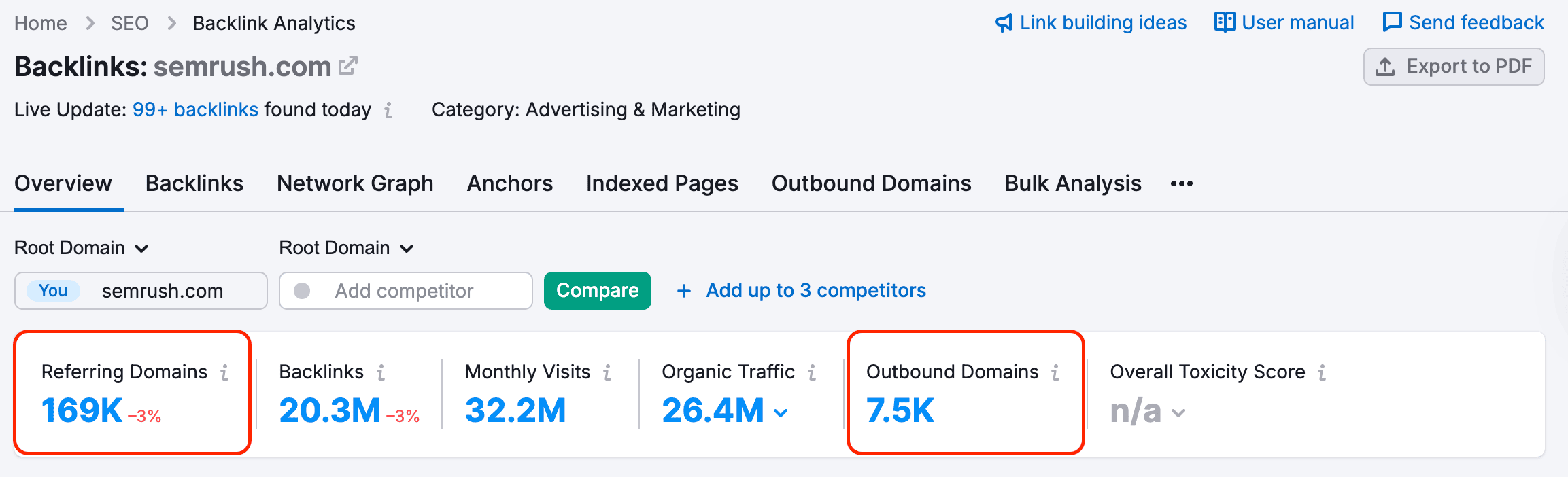Viewport: 1568px width, 477px height.
Task: Click info icon beside Organic Traffic
Action: point(812,372)
